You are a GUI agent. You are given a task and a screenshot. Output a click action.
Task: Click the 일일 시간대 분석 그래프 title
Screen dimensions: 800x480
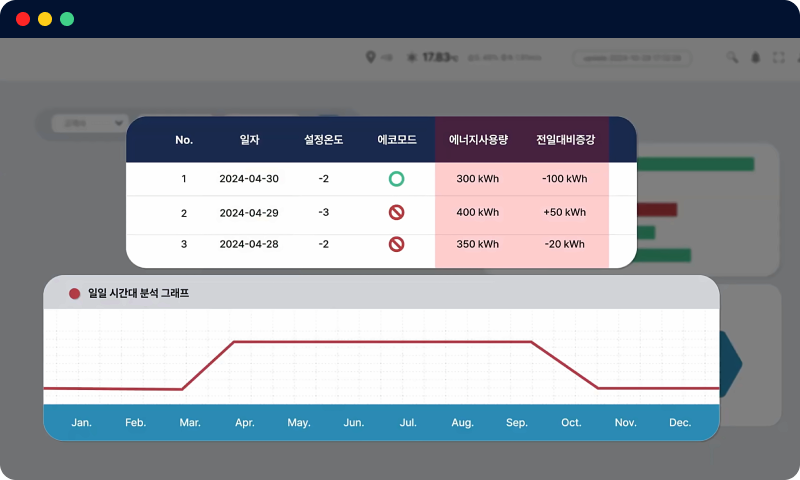tap(138, 293)
